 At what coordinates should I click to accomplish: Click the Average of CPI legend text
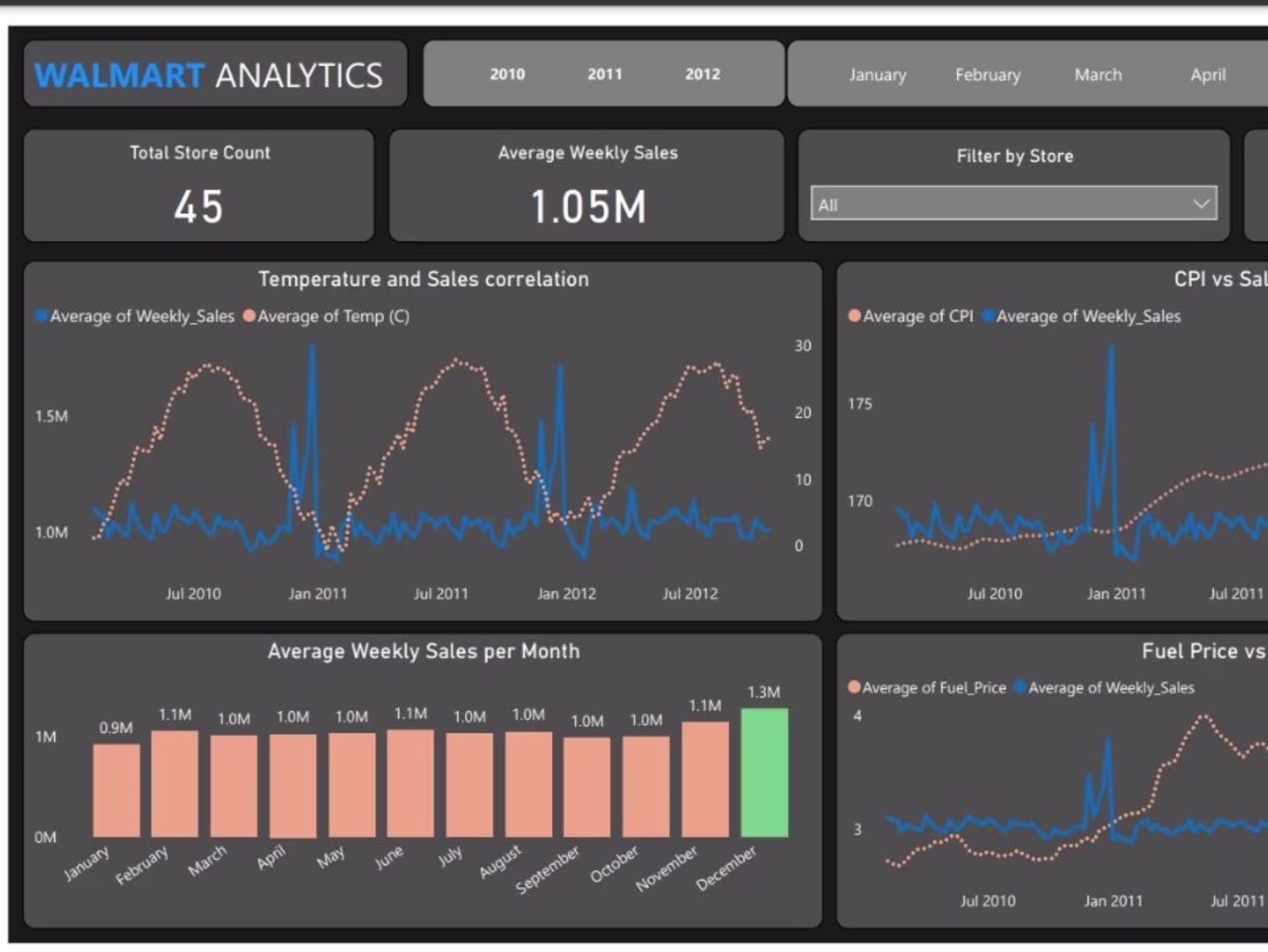click(918, 316)
